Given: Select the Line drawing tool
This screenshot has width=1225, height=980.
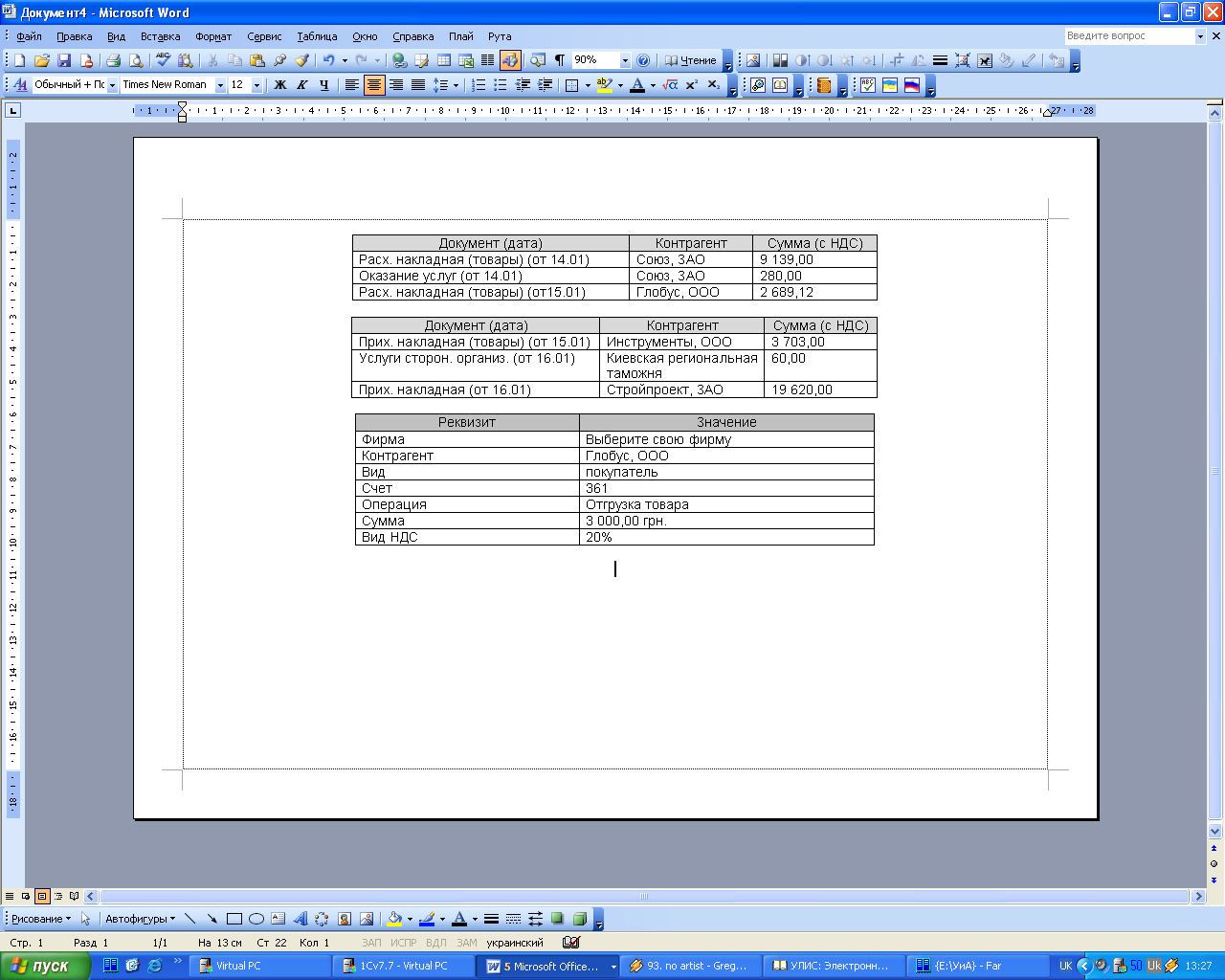Looking at the screenshot, I should click(189, 919).
